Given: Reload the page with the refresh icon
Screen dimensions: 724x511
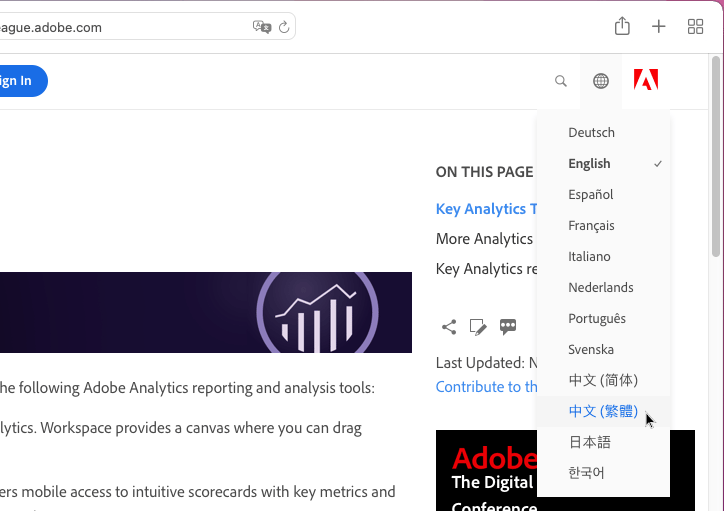Looking at the screenshot, I should coord(284,27).
